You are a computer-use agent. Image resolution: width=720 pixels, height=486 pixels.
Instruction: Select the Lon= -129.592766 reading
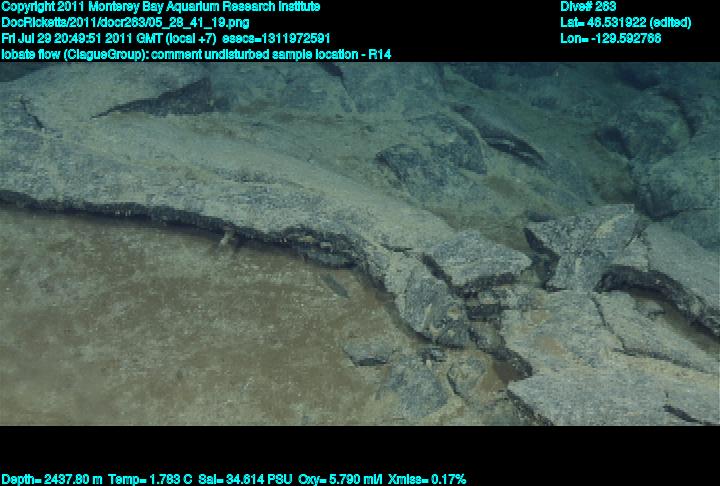tap(610, 38)
